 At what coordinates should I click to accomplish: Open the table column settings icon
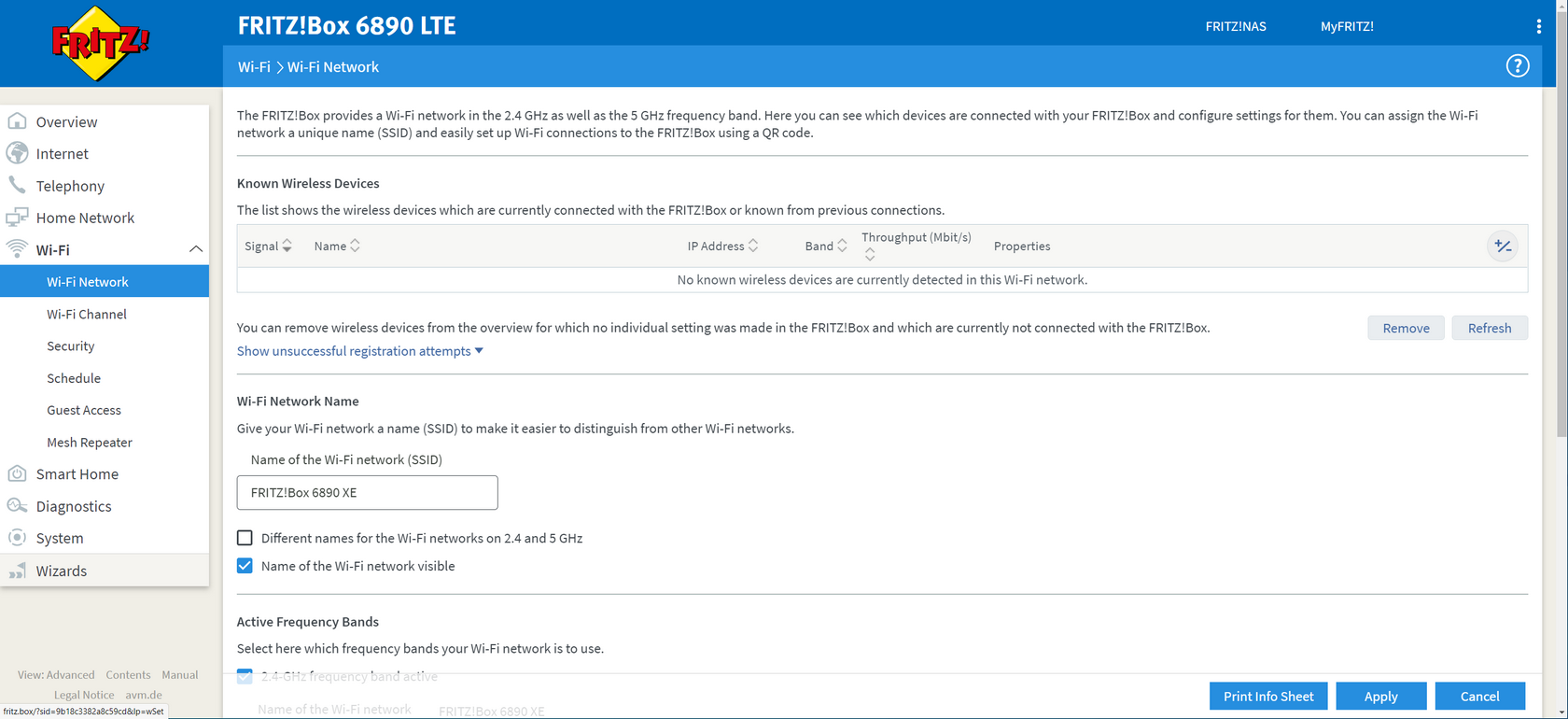1503,246
